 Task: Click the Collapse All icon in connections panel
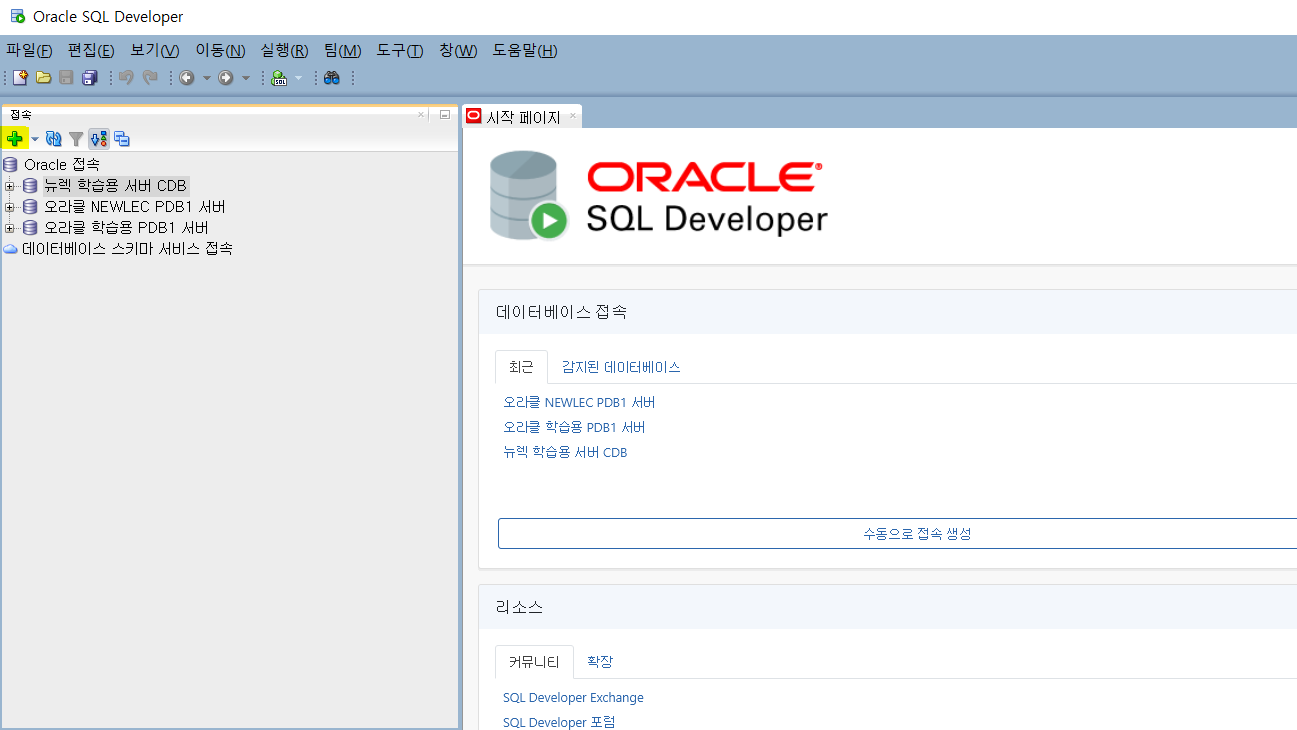[122, 139]
